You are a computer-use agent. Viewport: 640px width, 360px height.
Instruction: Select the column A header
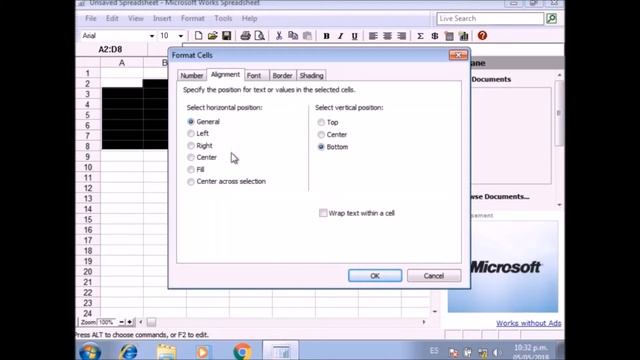click(122, 63)
